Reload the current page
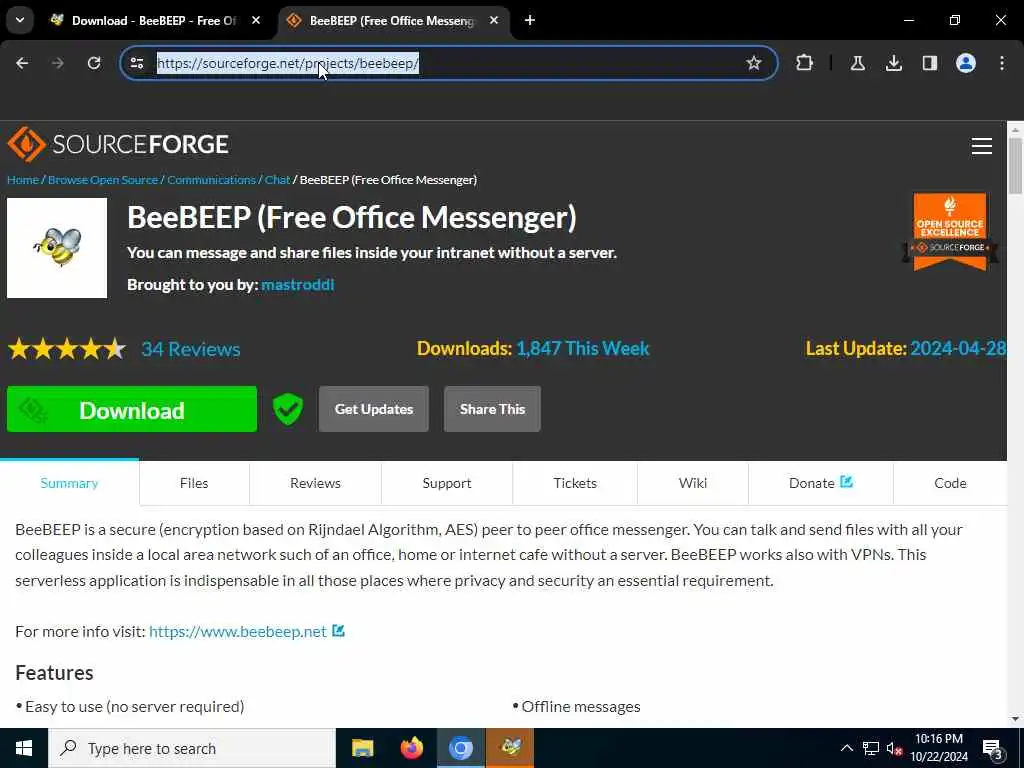 (94, 63)
